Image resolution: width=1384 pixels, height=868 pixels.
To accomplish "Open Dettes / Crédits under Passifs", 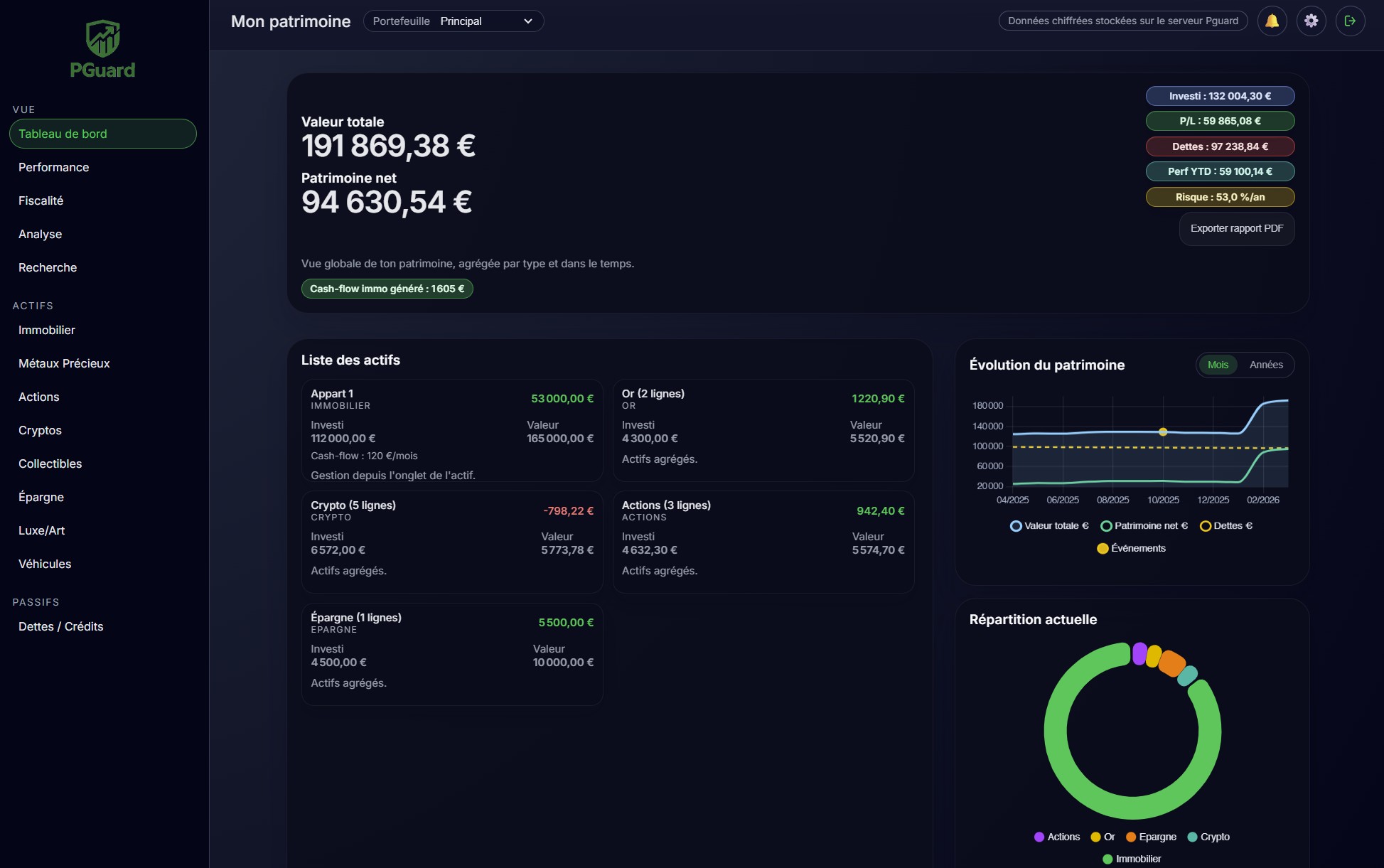I will point(61,626).
